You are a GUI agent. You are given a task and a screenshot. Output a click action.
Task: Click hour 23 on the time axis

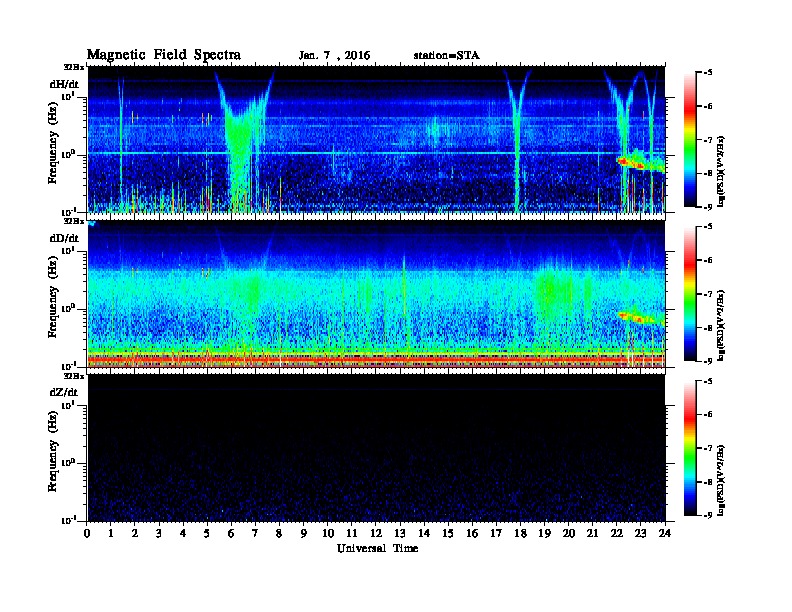[x=641, y=534]
